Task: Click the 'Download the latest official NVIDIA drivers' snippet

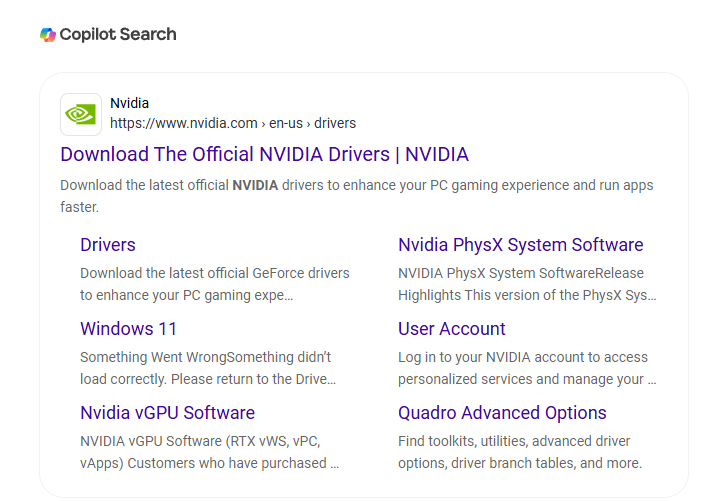Action: [x=357, y=196]
